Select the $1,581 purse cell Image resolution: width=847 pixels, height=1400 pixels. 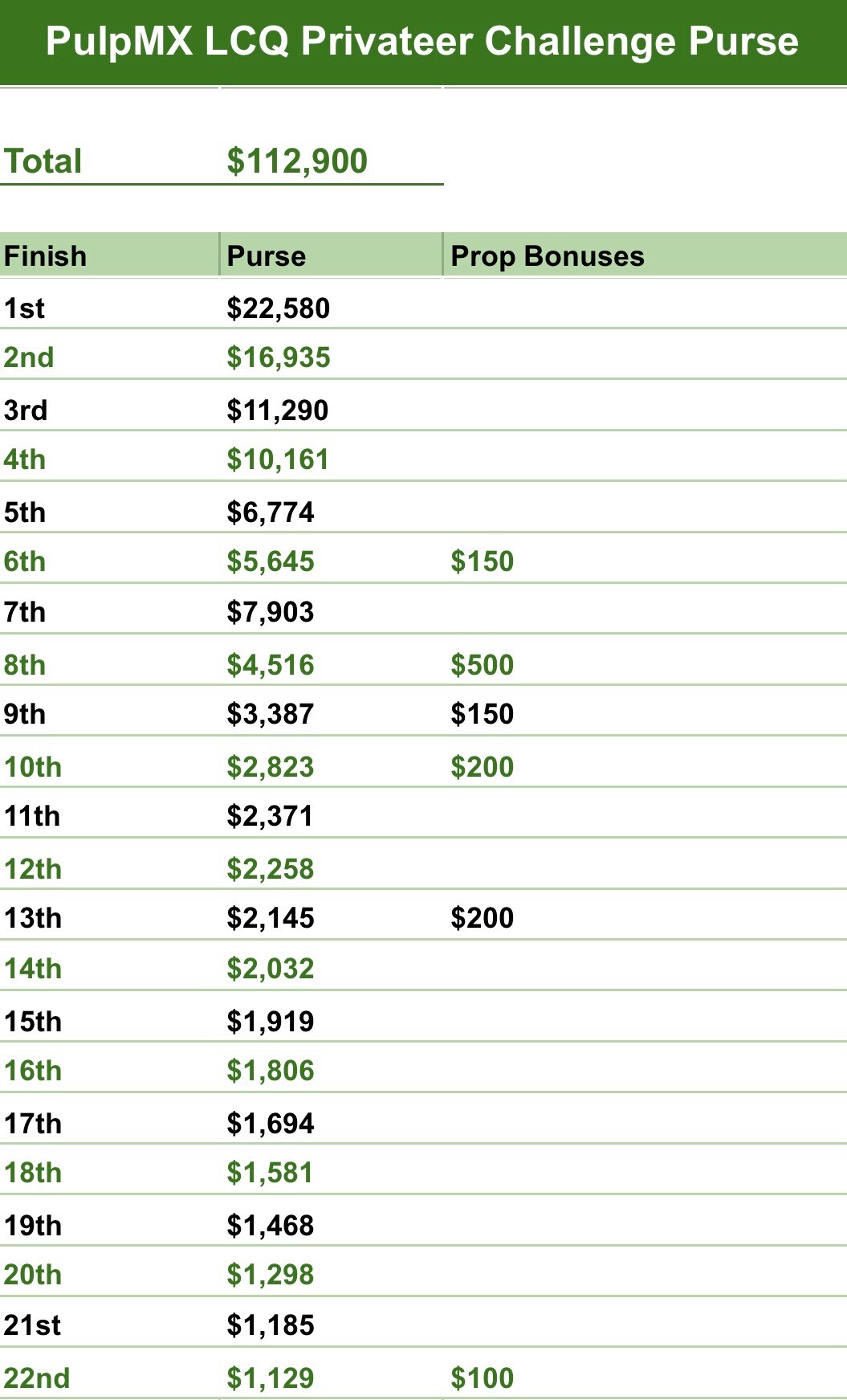click(271, 1173)
